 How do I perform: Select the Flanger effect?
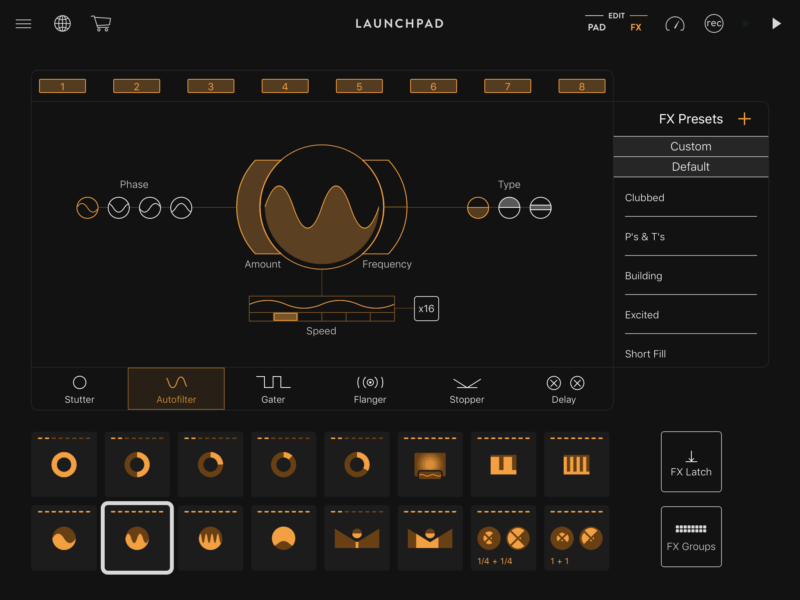[370, 389]
